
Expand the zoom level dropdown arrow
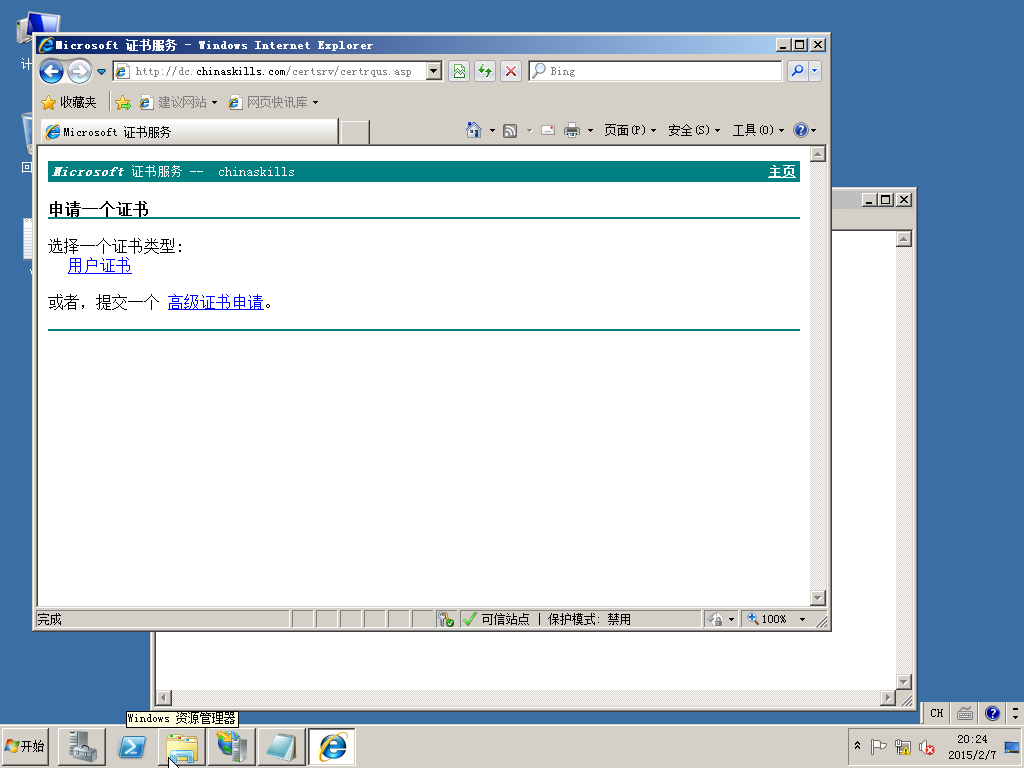[x=803, y=619]
